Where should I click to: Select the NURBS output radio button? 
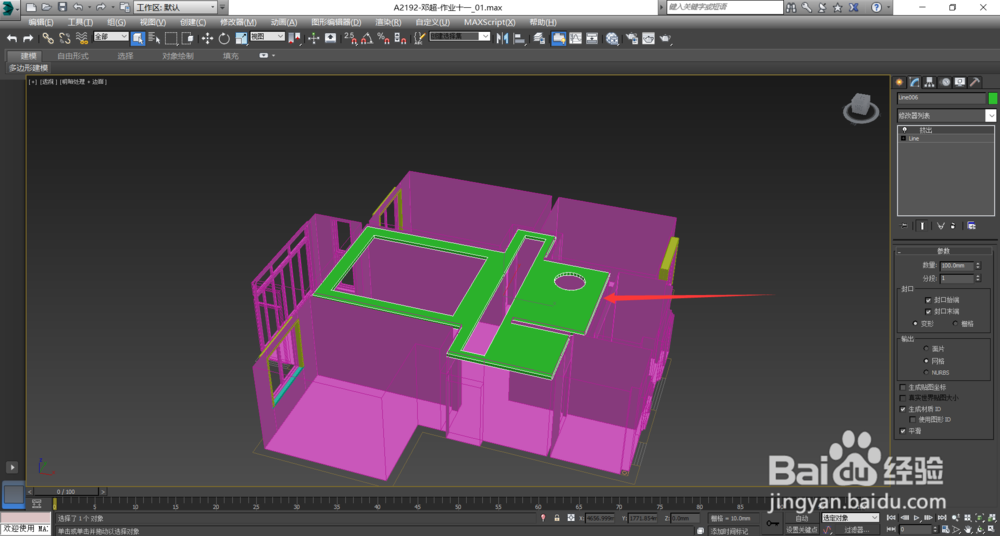[x=926, y=372]
